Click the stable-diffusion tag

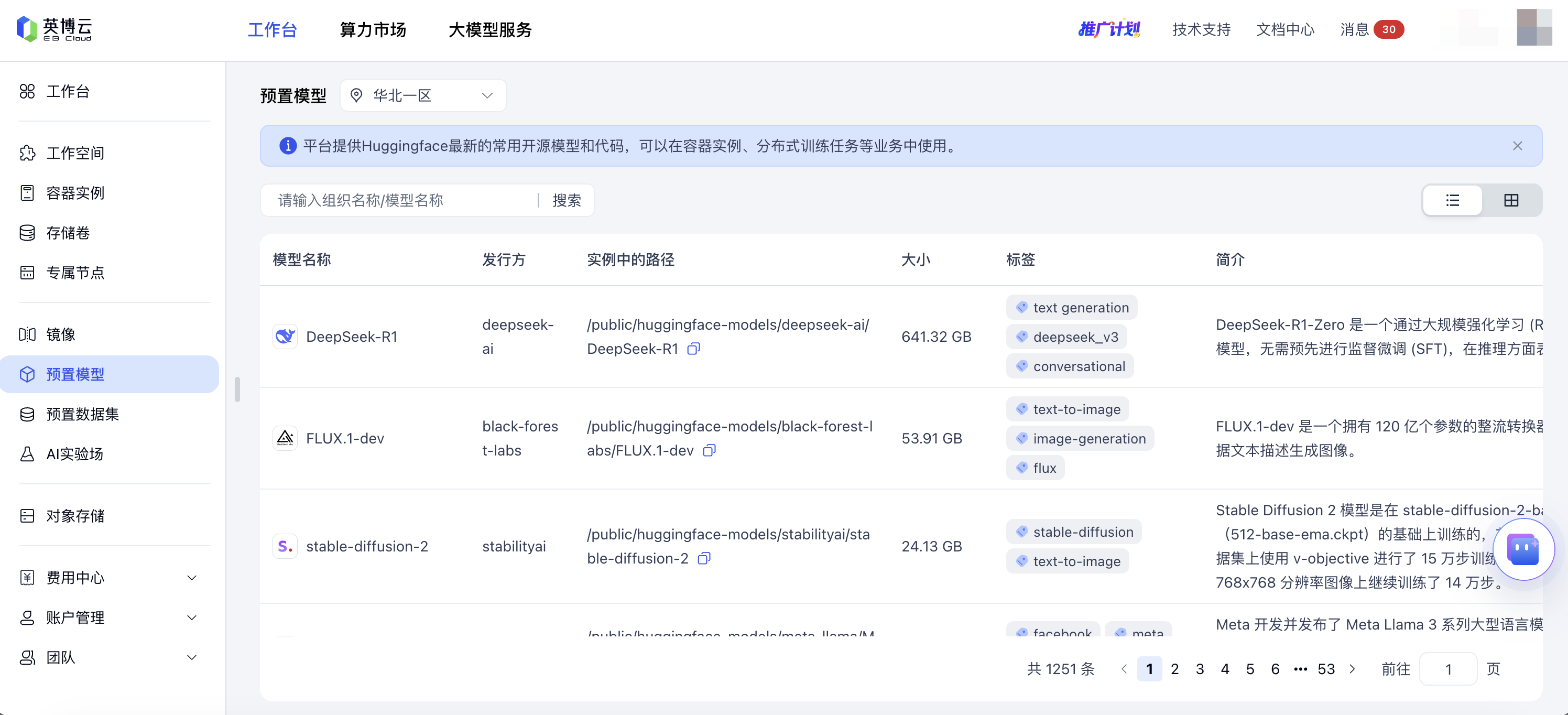(x=1074, y=532)
